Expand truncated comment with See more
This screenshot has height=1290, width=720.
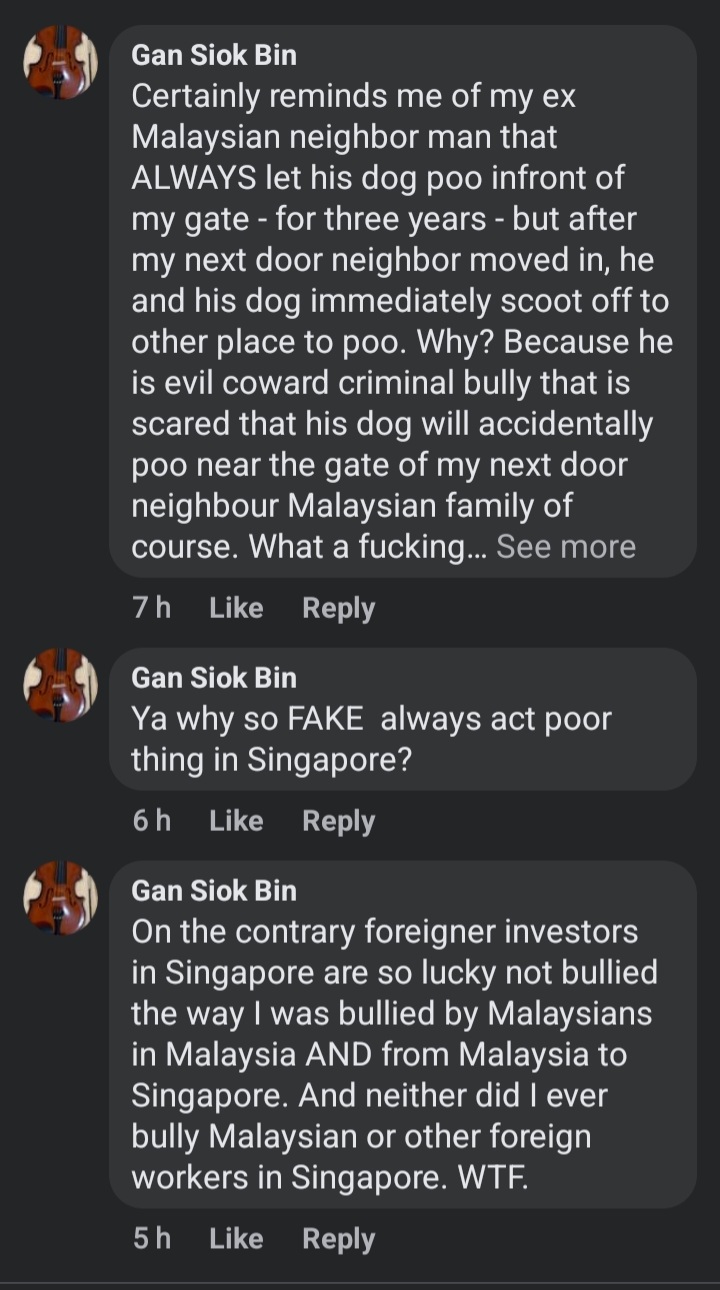point(566,547)
